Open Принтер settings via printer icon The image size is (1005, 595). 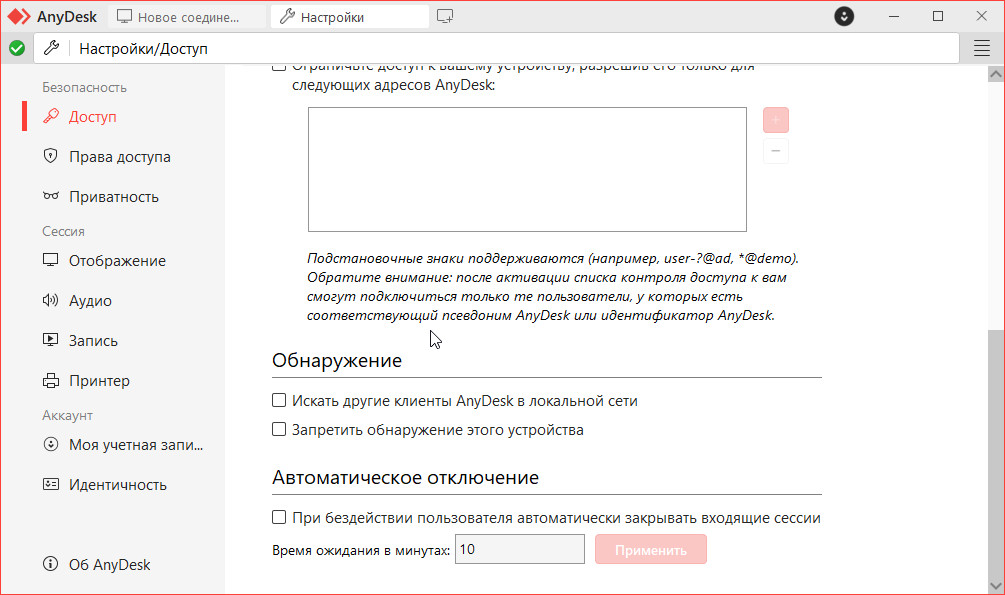click(x=51, y=381)
